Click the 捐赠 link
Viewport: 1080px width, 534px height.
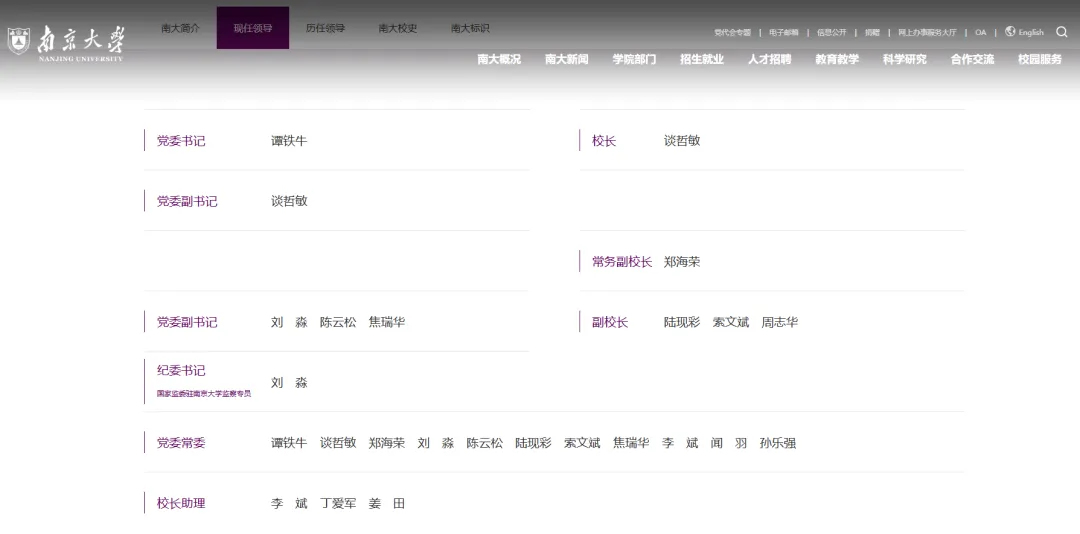click(x=873, y=32)
